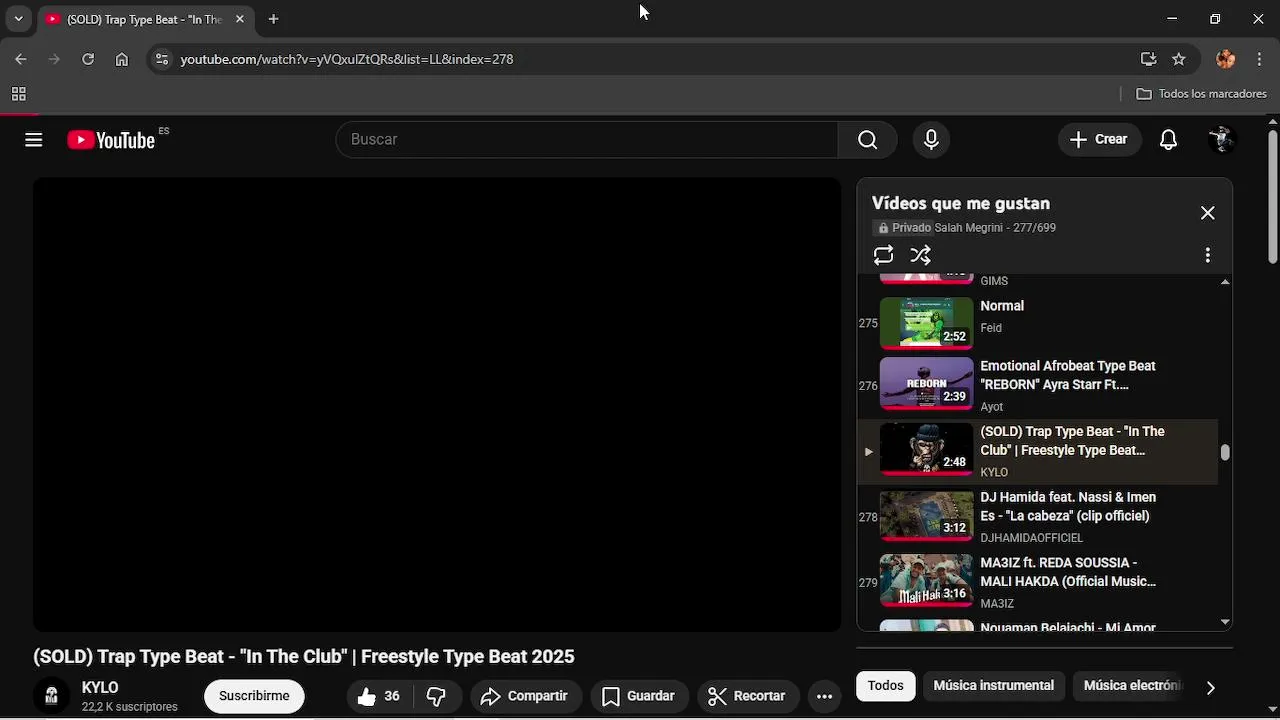Image resolution: width=1280 pixels, height=720 pixels.
Task: Open the YouTube hamburger guide menu
Action: [34, 140]
